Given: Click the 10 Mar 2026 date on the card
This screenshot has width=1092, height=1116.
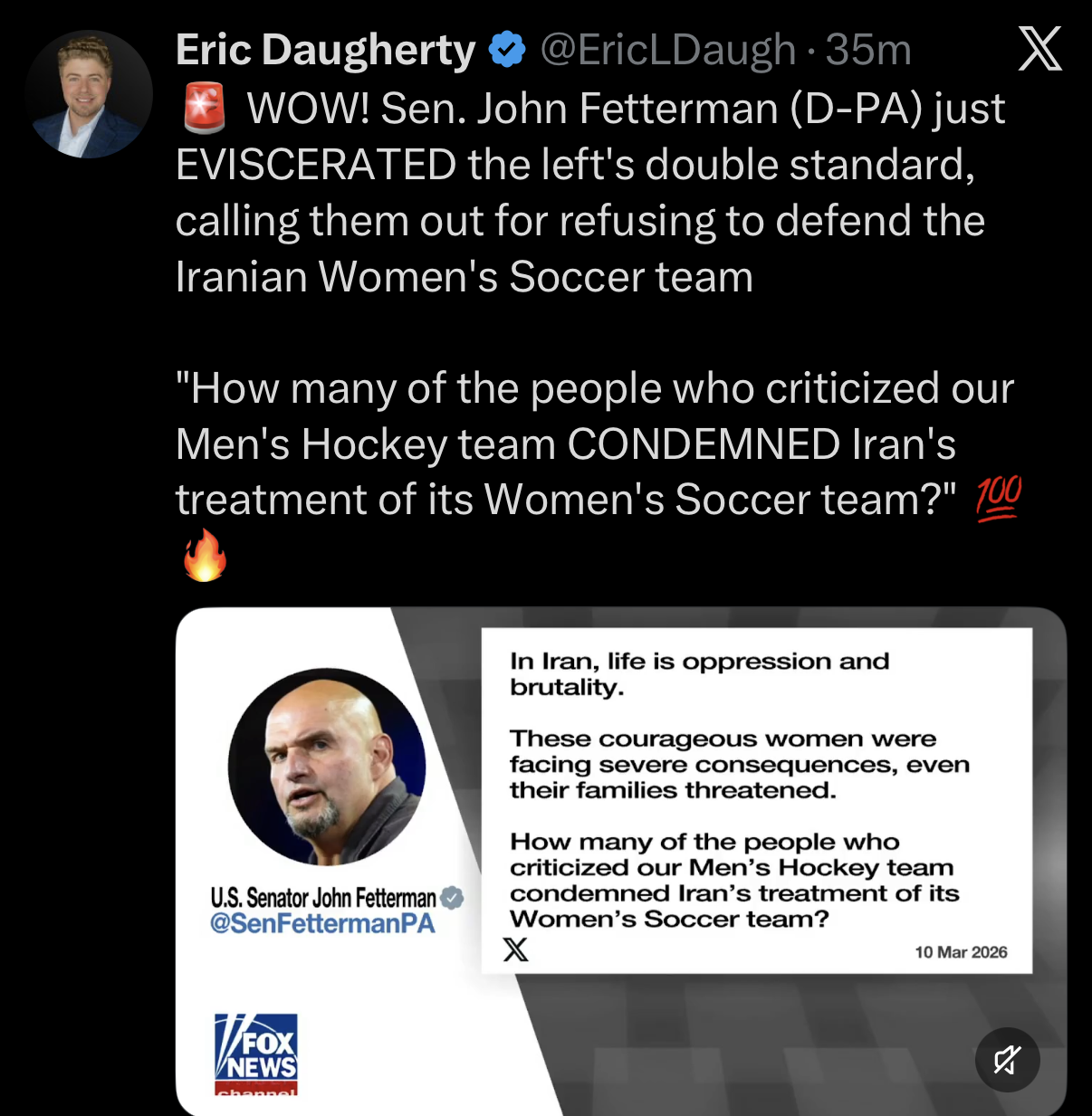Looking at the screenshot, I should (961, 952).
